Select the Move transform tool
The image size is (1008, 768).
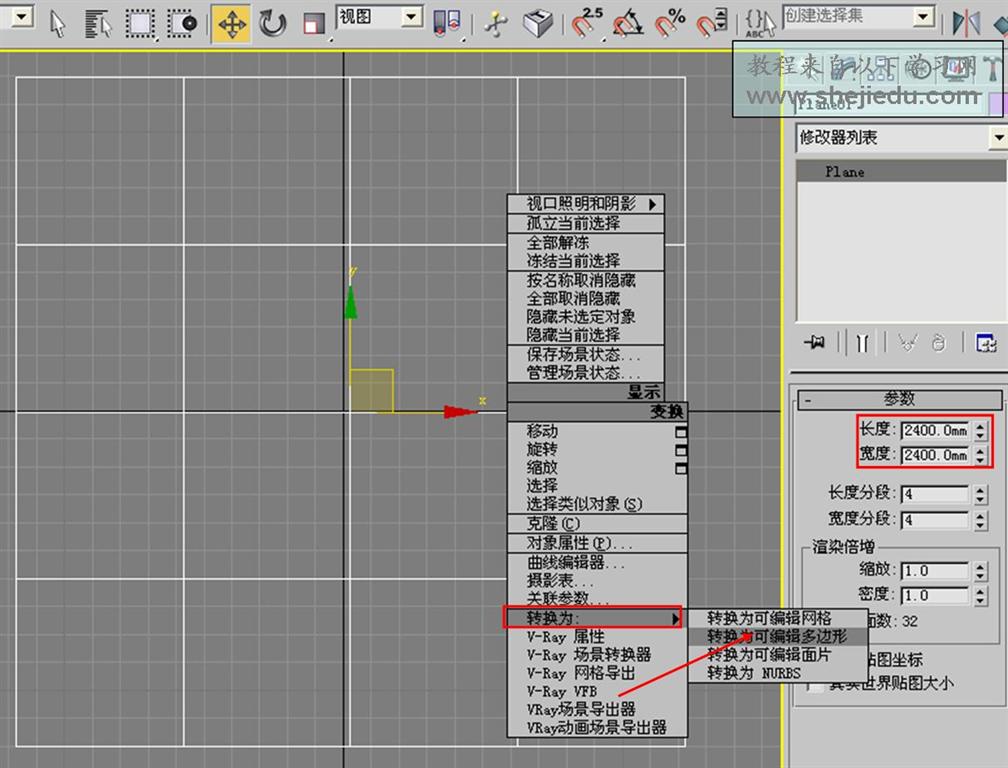[x=231, y=23]
